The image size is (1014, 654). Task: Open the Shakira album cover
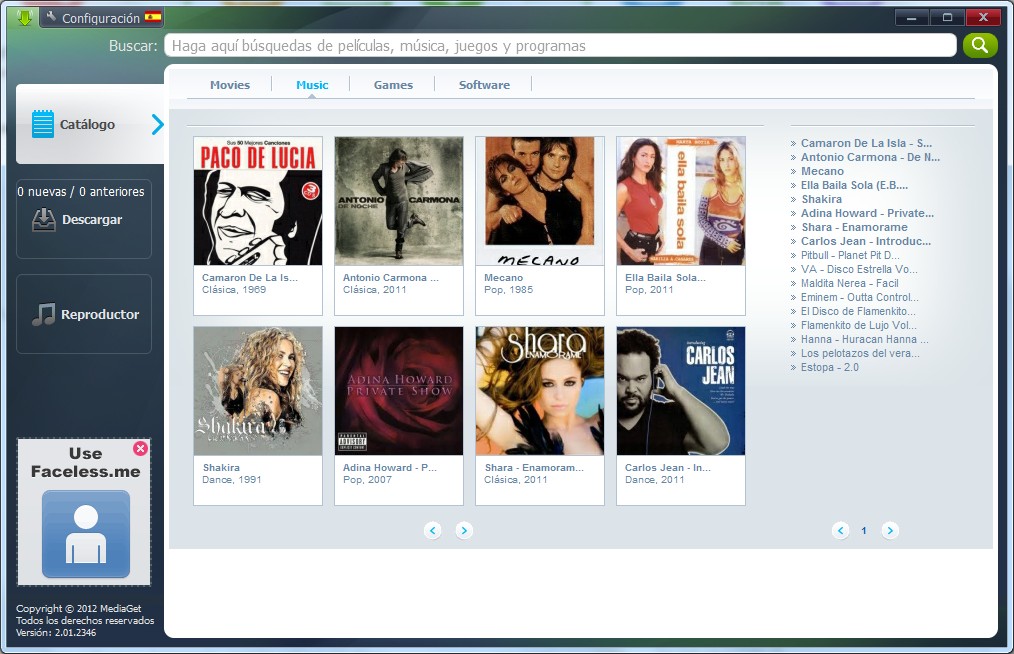tap(258, 391)
